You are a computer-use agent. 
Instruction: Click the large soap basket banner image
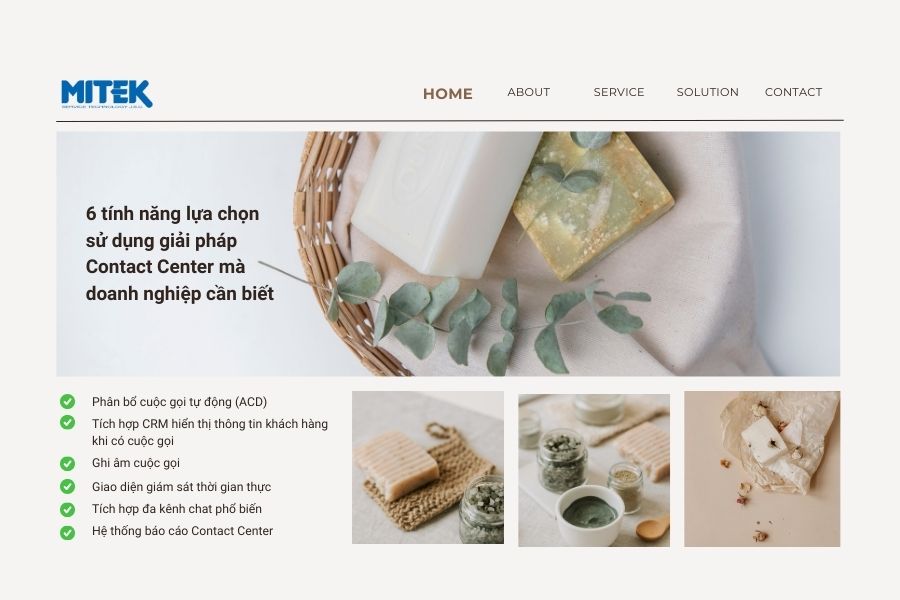tap(448, 254)
